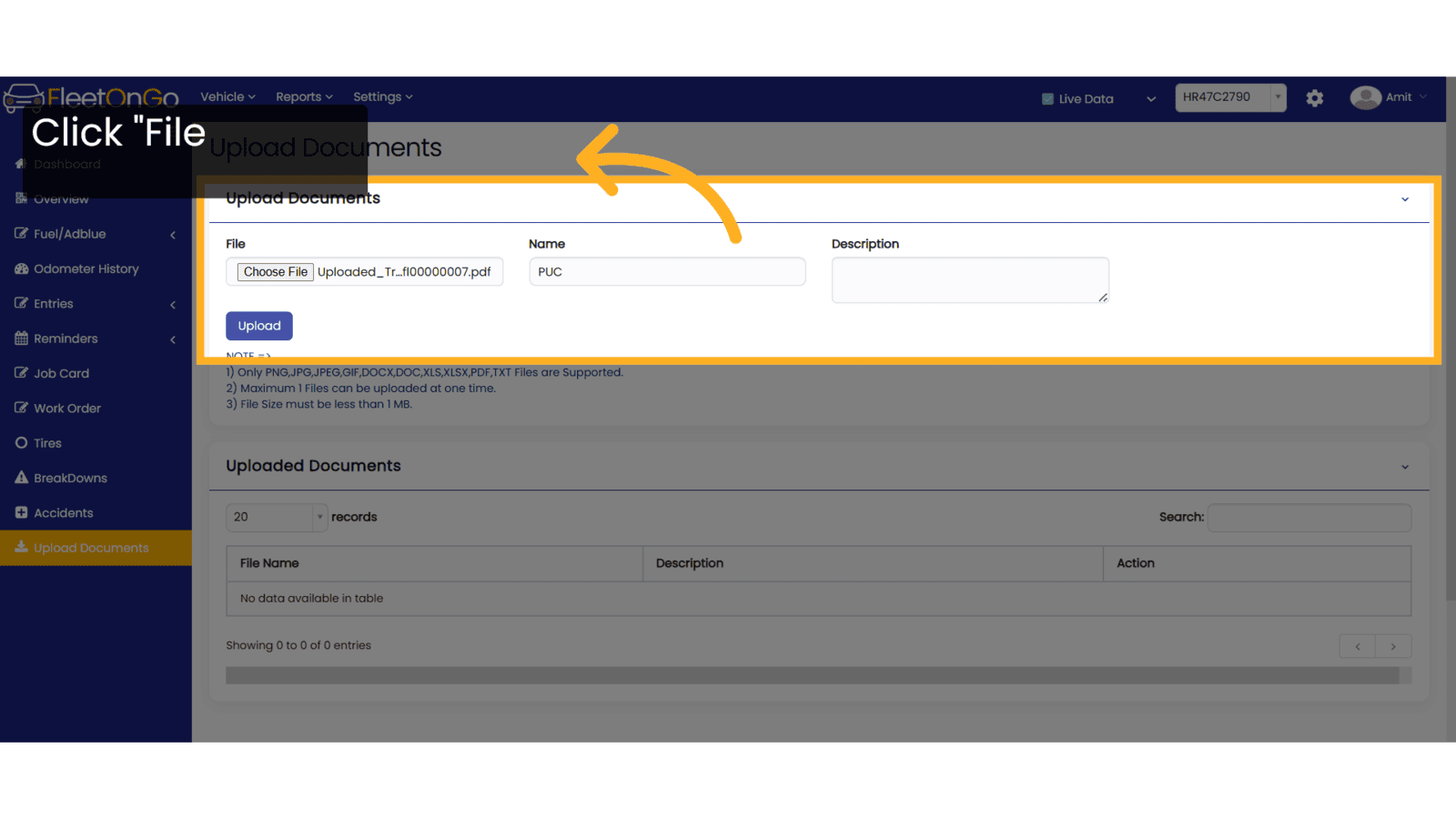Click the Search input field
This screenshot has height=819, width=1456.
[1309, 517]
